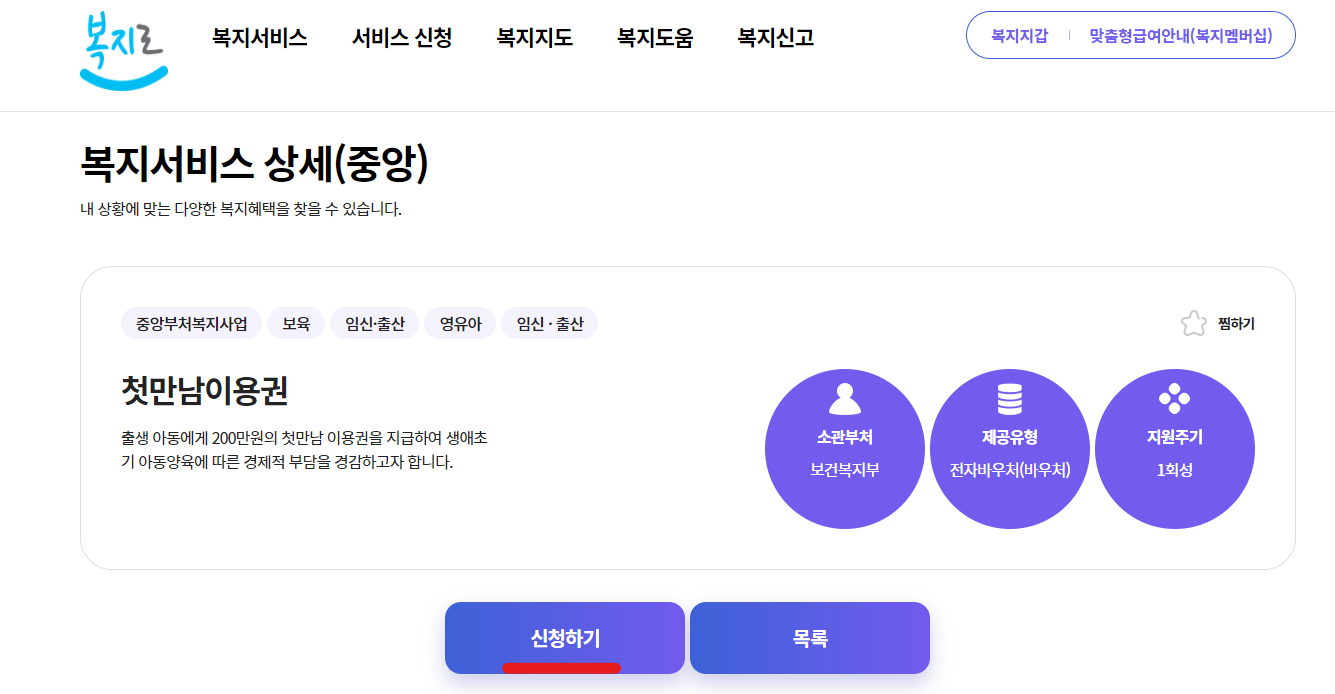Select the 중앙부처복지사업 tag chip
Screen dimensions: 1335x694
click(190, 322)
